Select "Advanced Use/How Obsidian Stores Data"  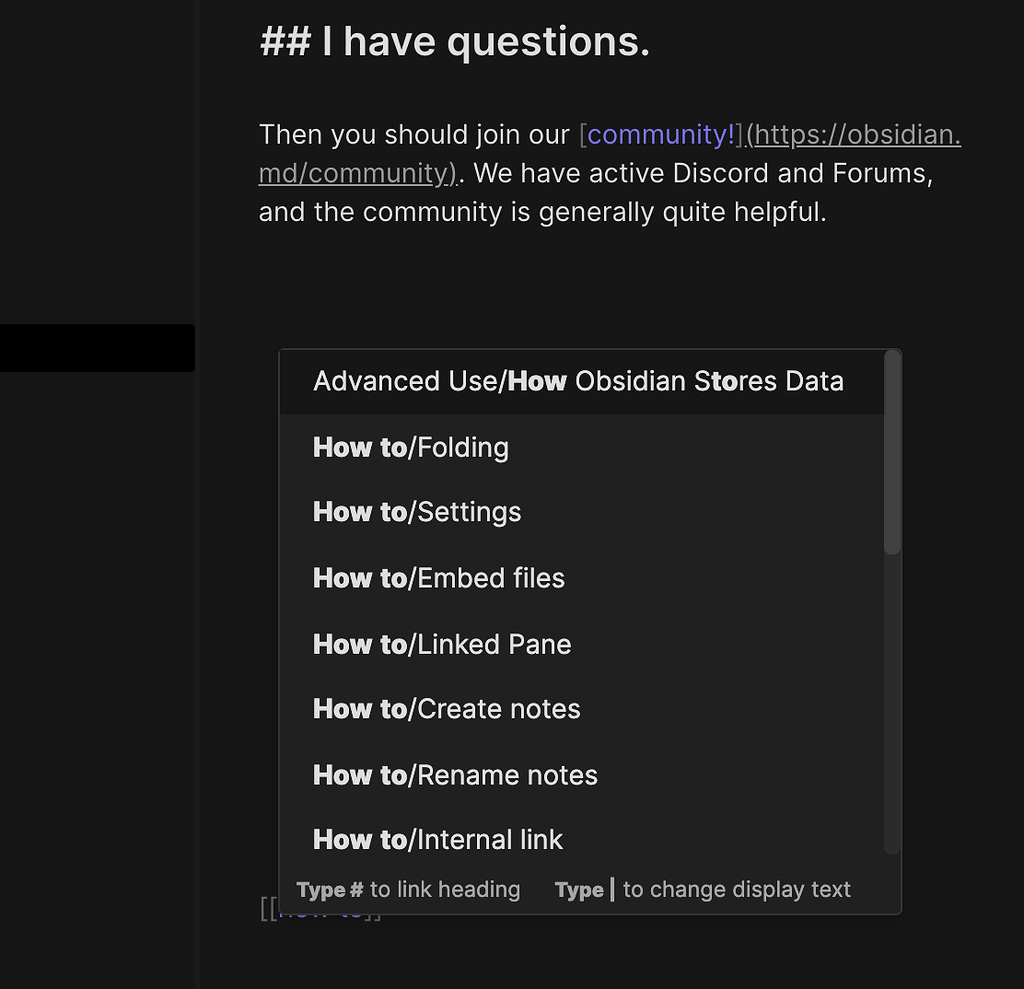tap(578, 381)
